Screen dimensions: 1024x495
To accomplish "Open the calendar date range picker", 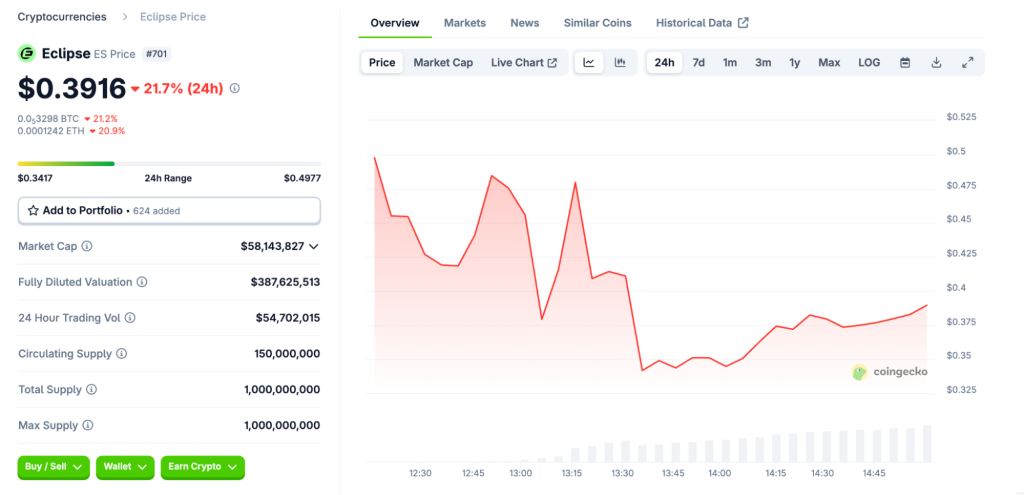I will click(x=905, y=63).
